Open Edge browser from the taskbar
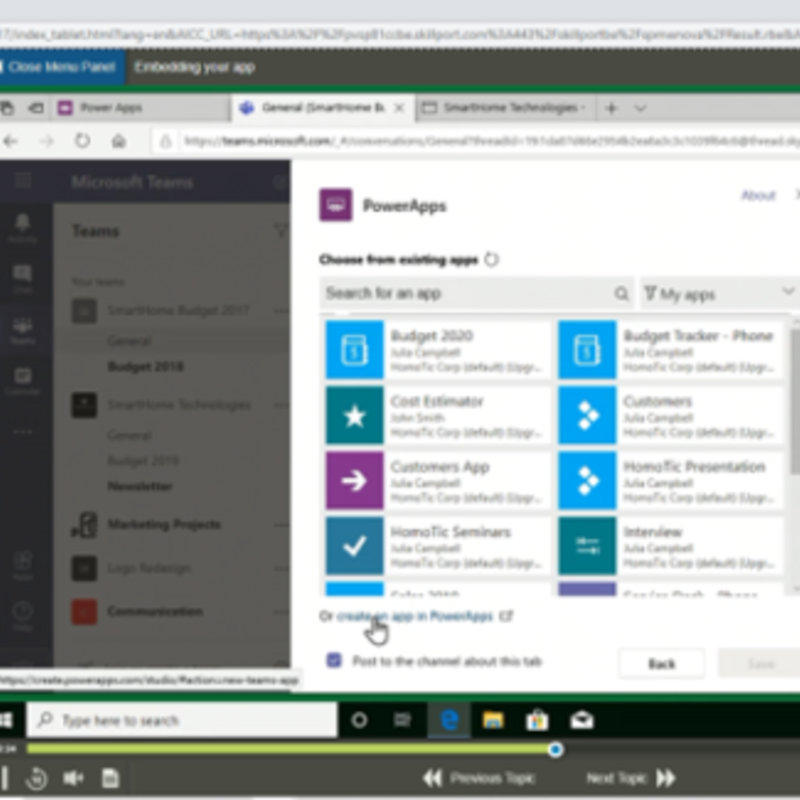The height and width of the screenshot is (800, 800). tap(449, 720)
